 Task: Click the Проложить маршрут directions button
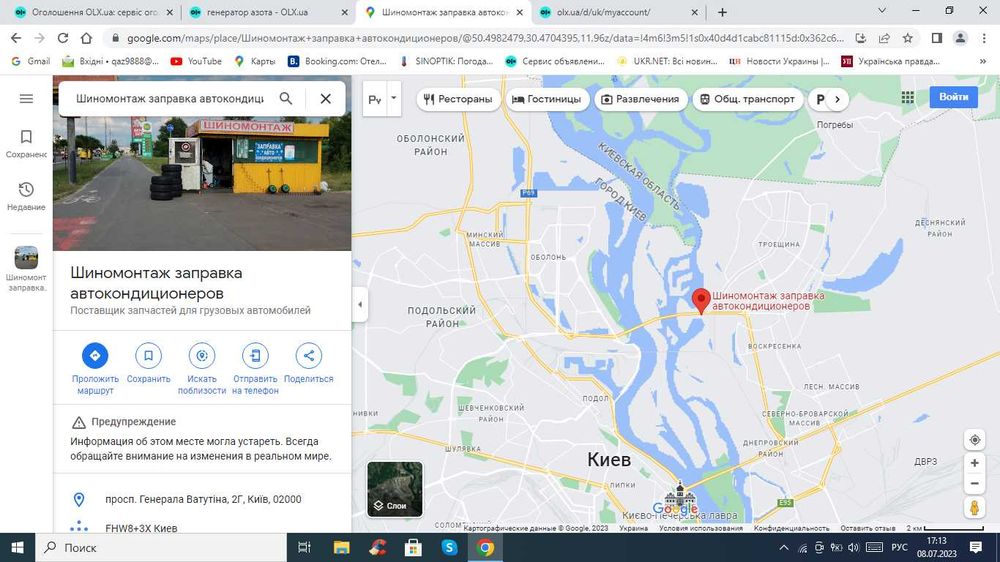95,369
